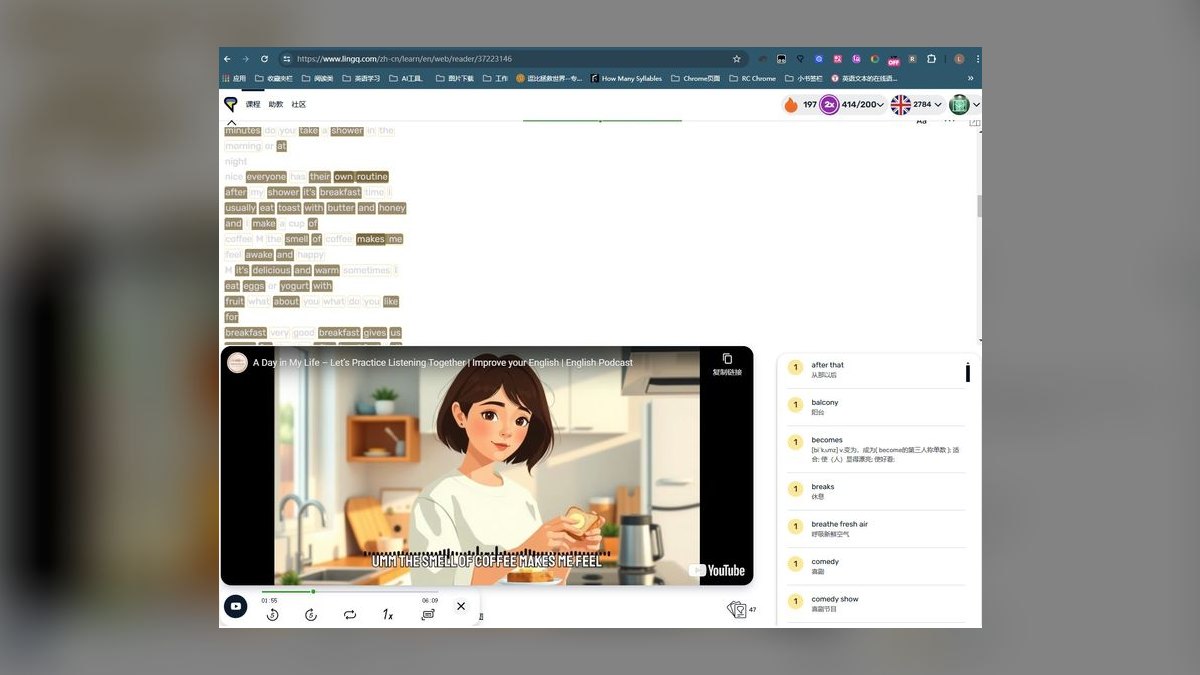Change the 1x playback speed

tap(388, 615)
